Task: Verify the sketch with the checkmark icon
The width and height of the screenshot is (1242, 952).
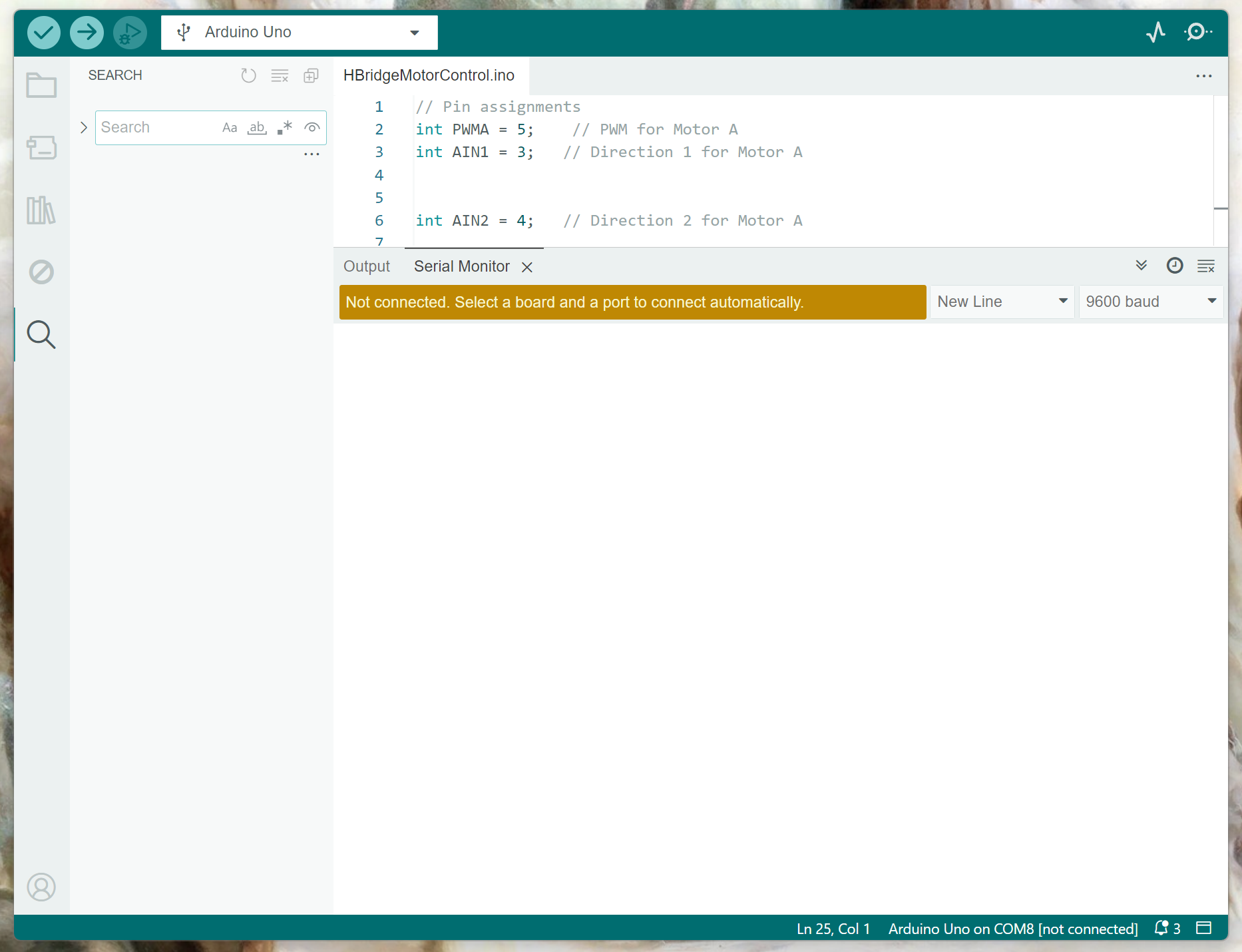Action: (43, 32)
